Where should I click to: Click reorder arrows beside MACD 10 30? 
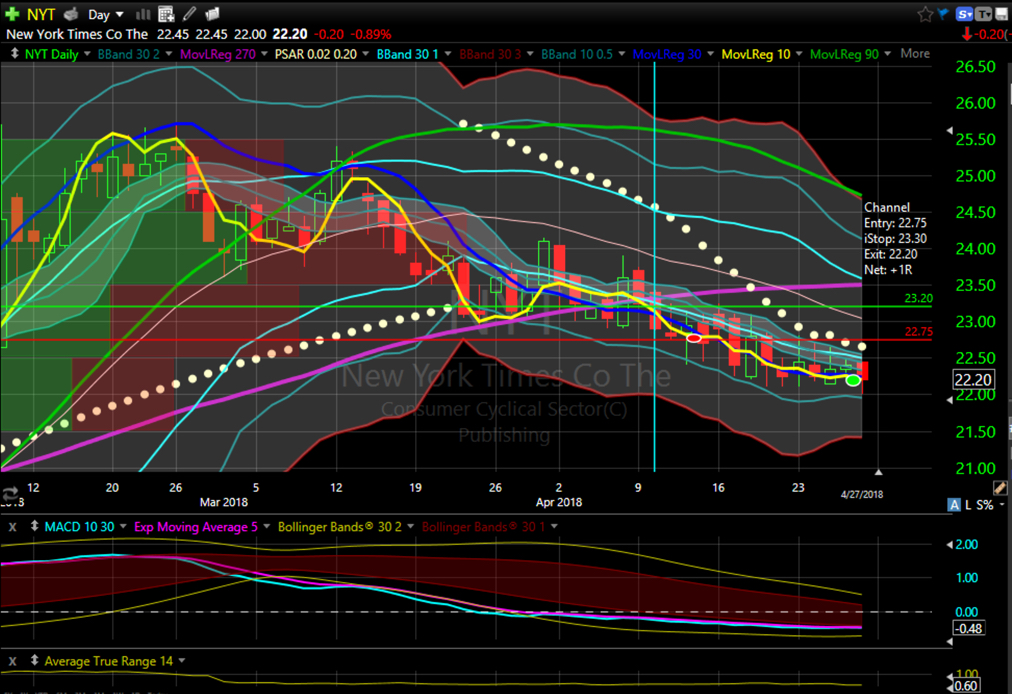(34, 527)
